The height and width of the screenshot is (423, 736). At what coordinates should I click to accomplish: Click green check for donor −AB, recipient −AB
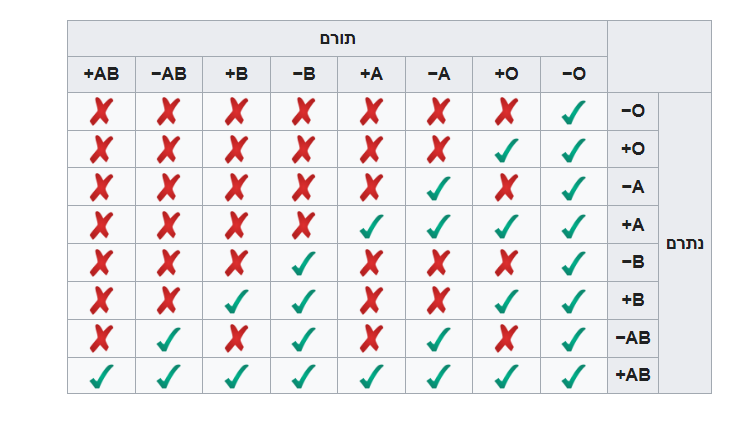tap(168, 338)
